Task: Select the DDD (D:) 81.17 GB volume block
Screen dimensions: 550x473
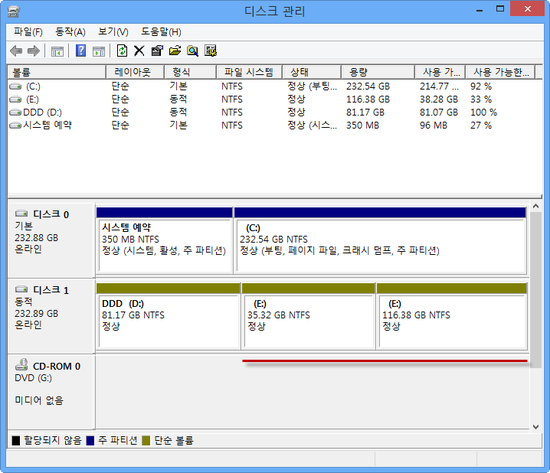Action: (x=168, y=316)
